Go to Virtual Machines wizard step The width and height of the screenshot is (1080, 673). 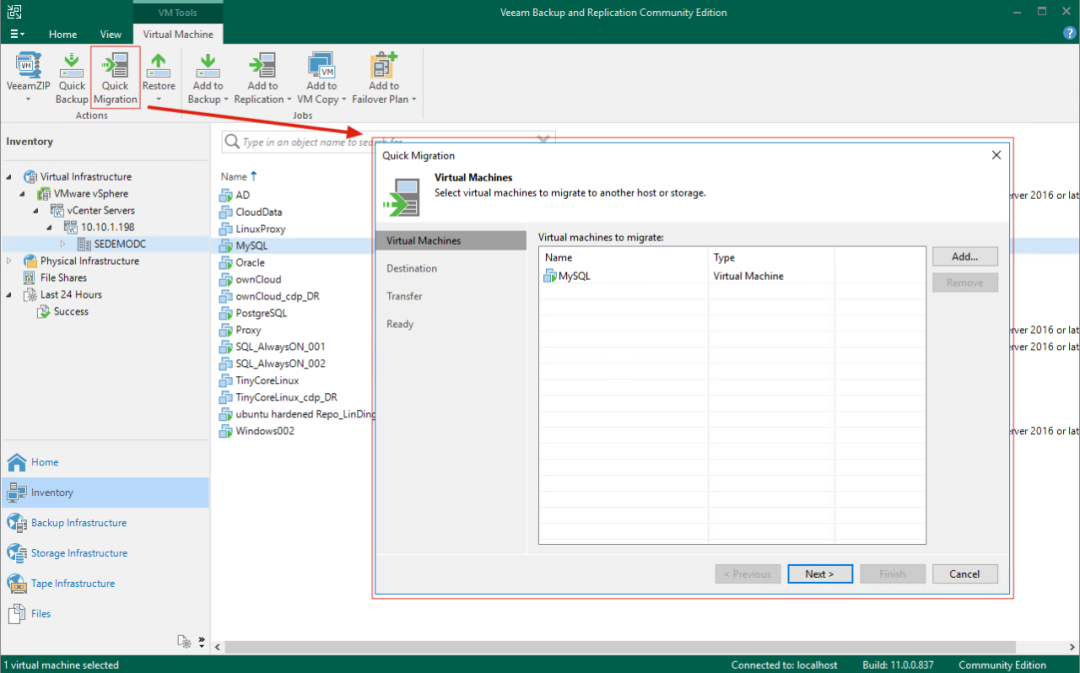click(x=450, y=240)
